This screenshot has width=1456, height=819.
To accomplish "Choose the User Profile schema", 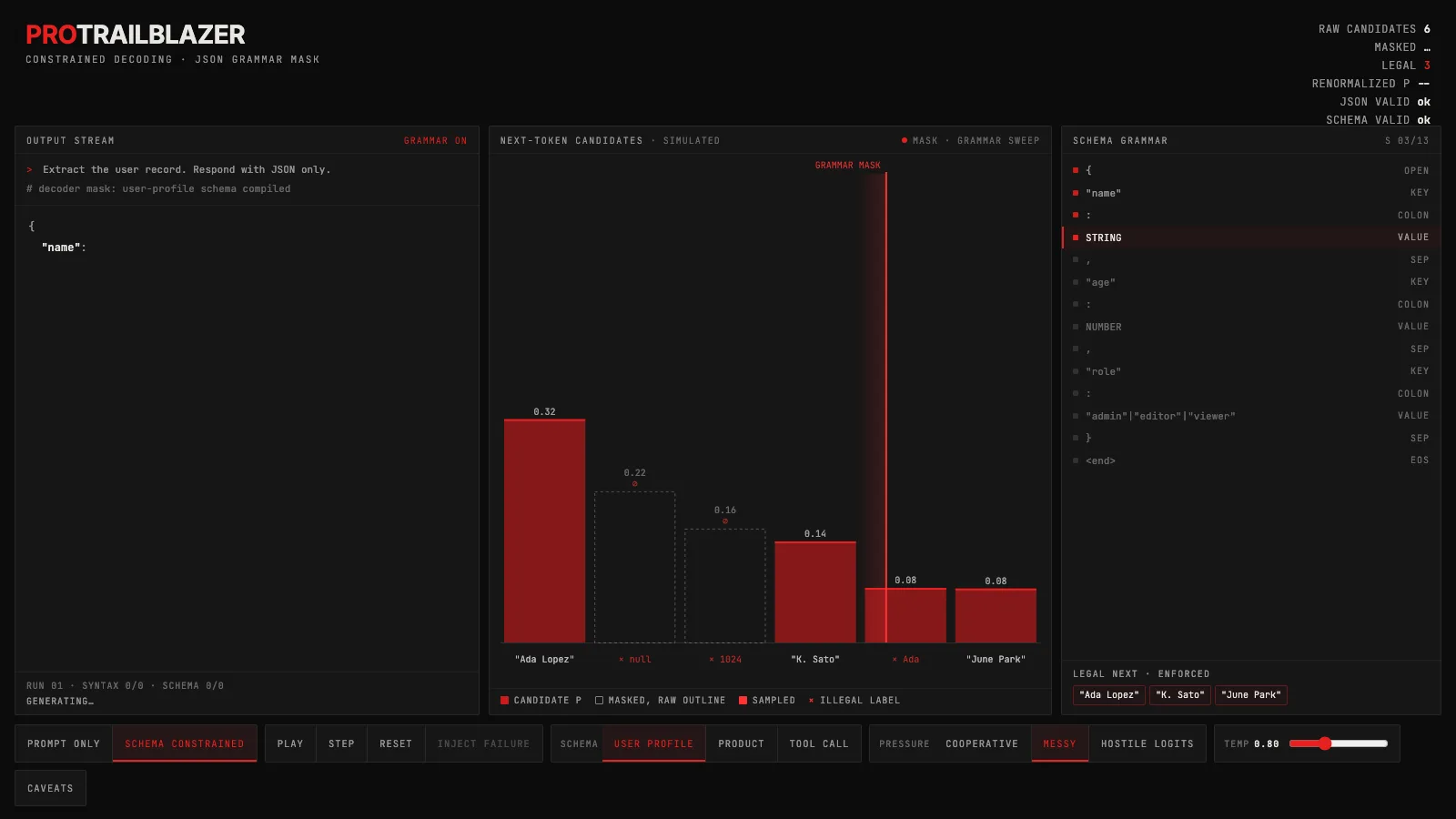I will point(653,743).
